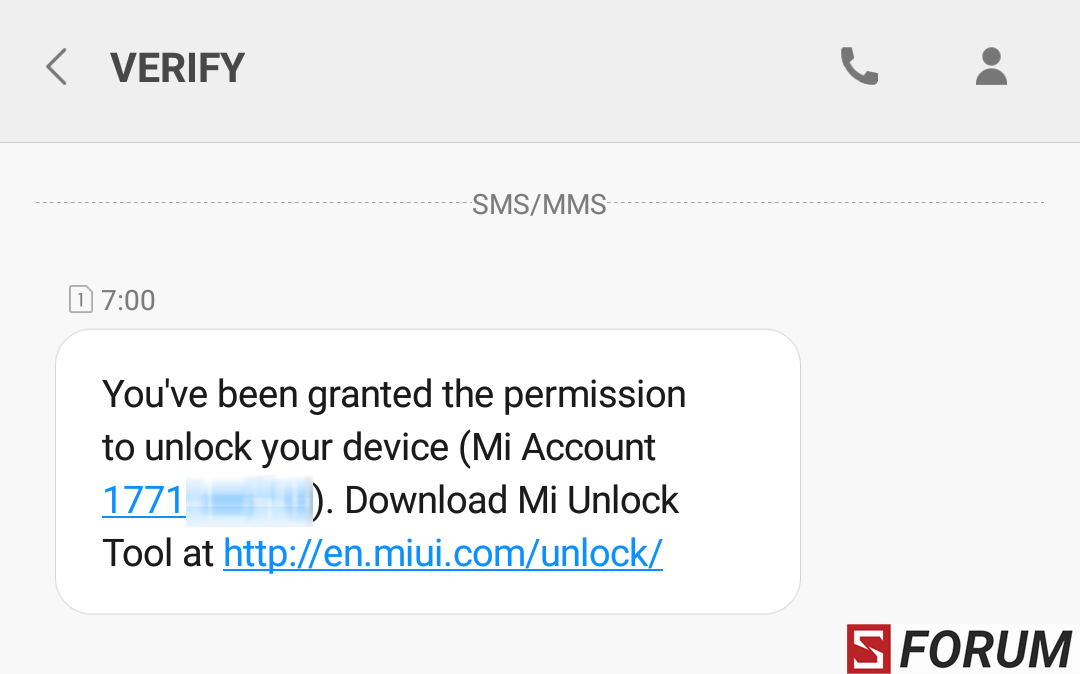Screen dimensions: 1080x674
Task: Tap blank header area between title and phone
Action: point(541,67)
